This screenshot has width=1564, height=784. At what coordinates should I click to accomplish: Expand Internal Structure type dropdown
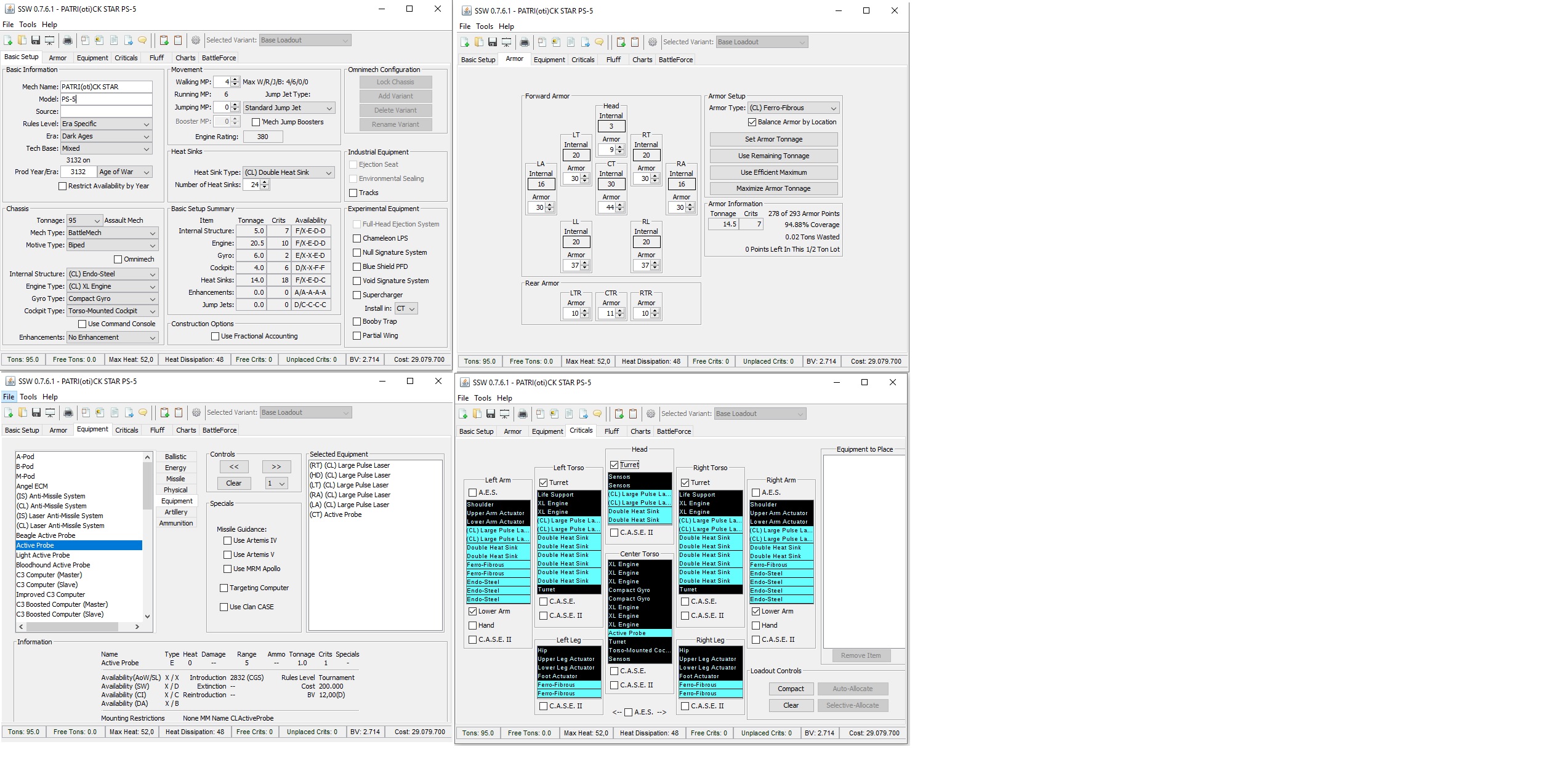112,274
